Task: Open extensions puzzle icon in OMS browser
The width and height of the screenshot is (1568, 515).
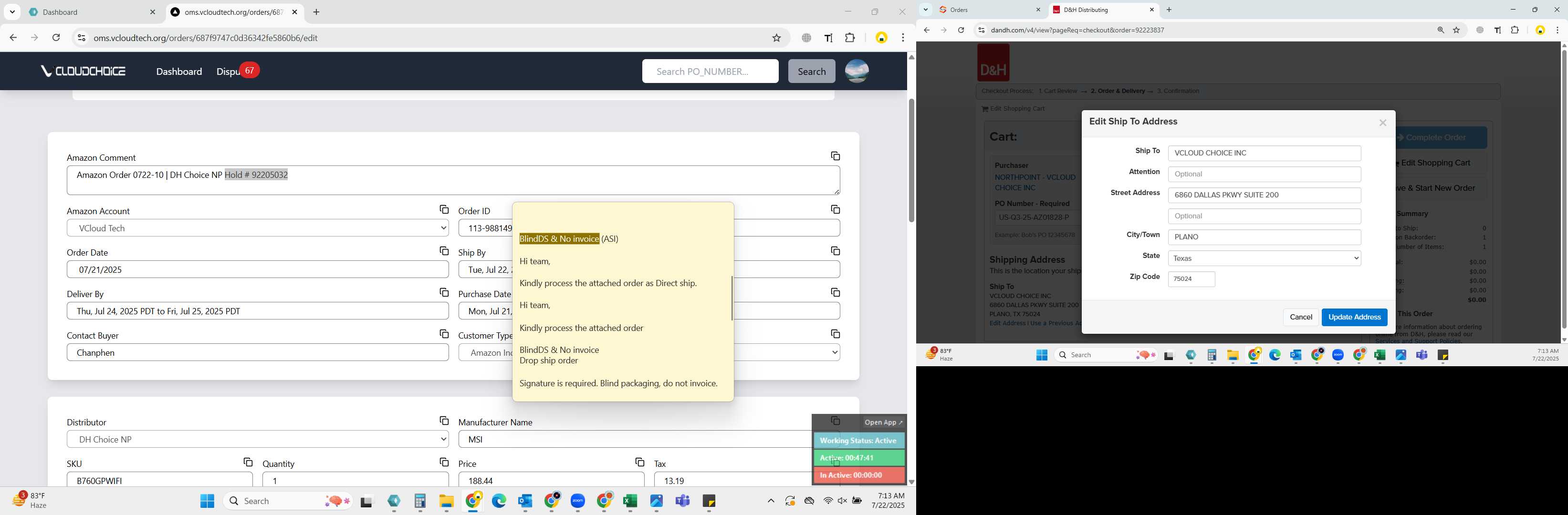Action: pyautogui.click(x=850, y=38)
